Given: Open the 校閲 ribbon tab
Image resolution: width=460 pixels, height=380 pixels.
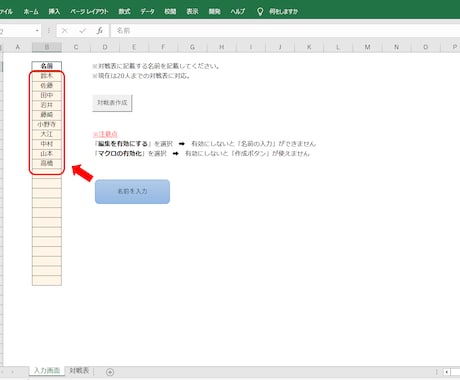Looking at the screenshot, I should (x=170, y=12).
